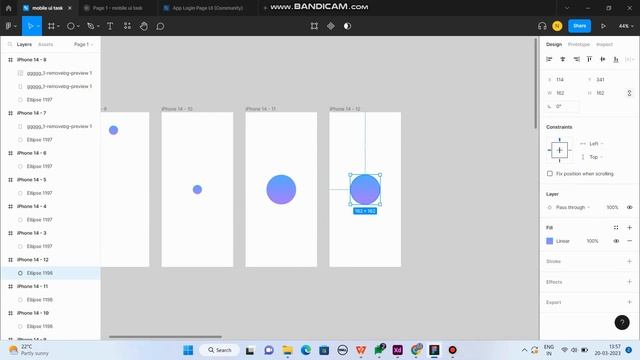
Task: Open the taskbar Search box
Action: [x=220, y=350]
